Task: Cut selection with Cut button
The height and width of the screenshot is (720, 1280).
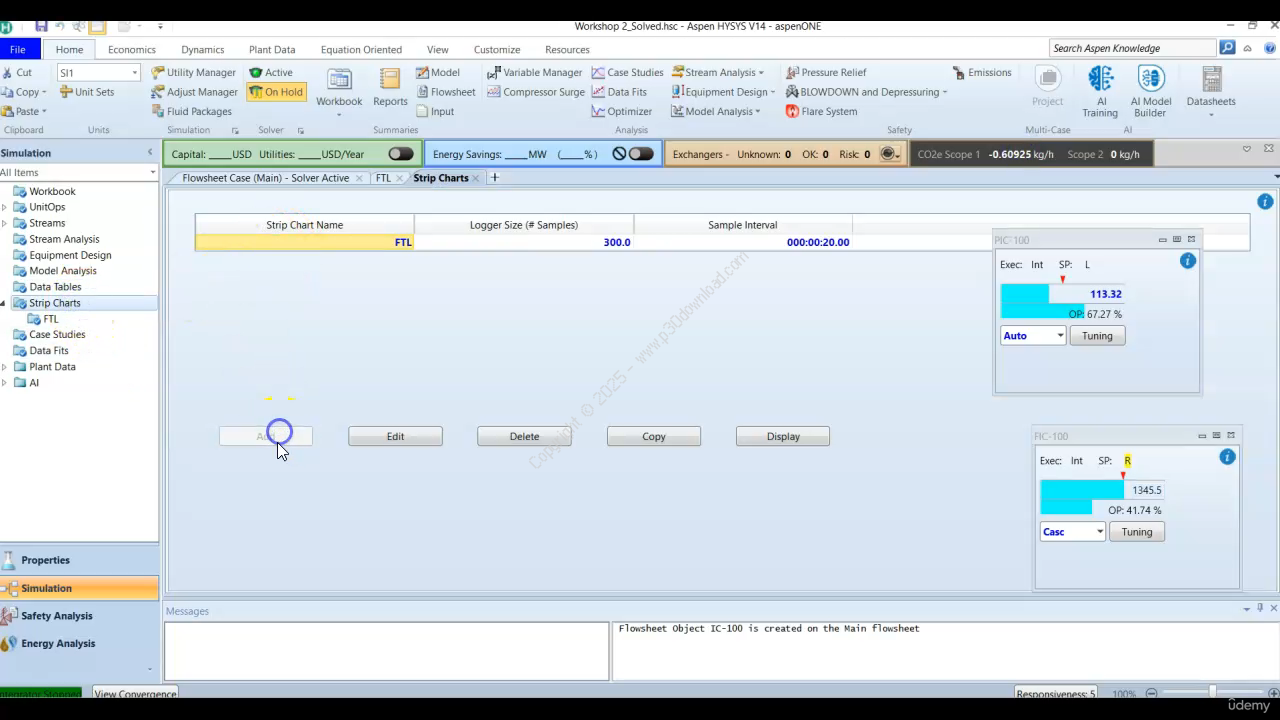Action: tap(17, 72)
